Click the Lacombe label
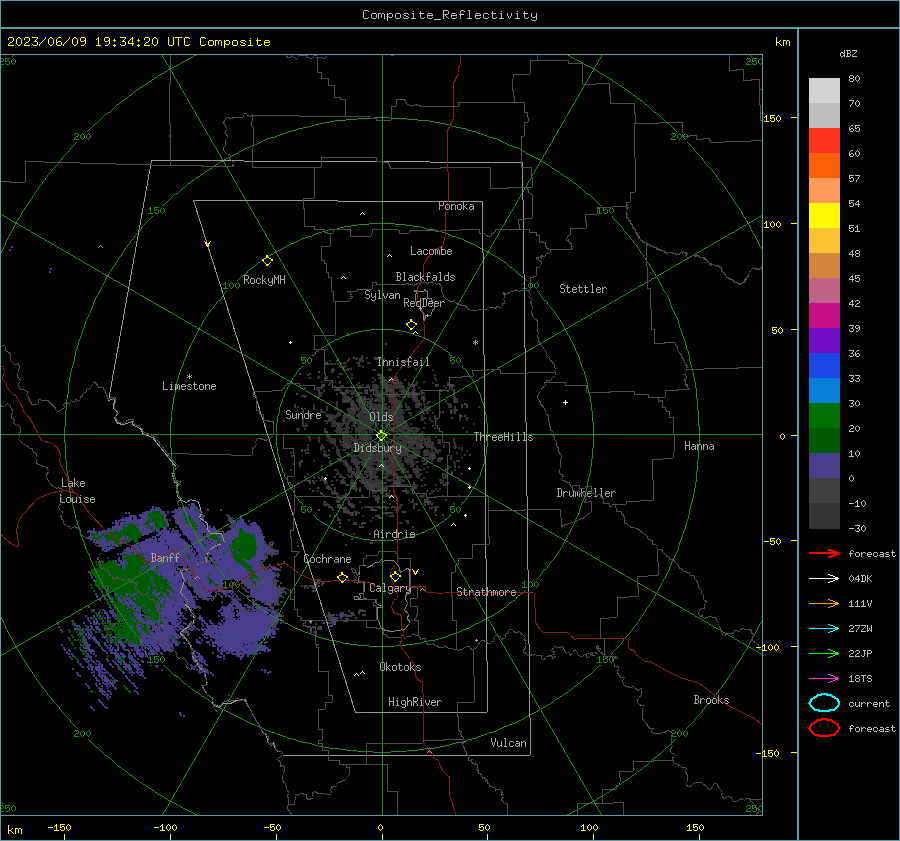The height and width of the screenshot is (841, 900). click(431, 251)
